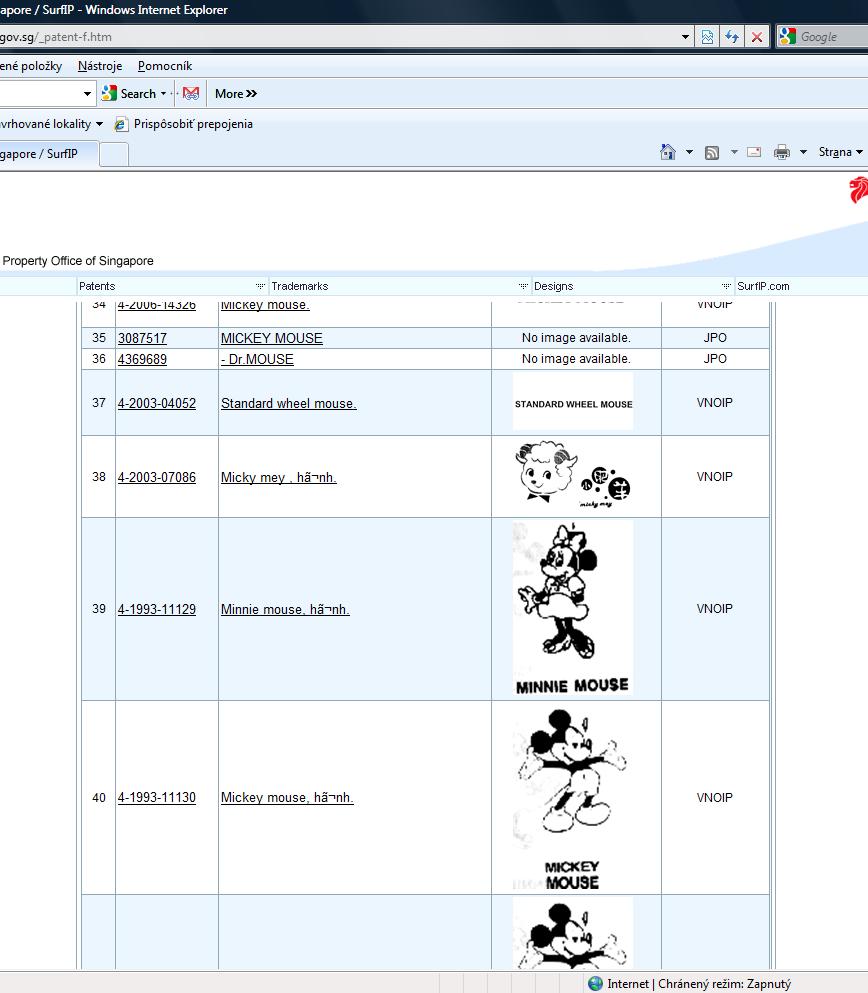
Task: Click the Google toolbar Search button
Action: pos(129,94)
